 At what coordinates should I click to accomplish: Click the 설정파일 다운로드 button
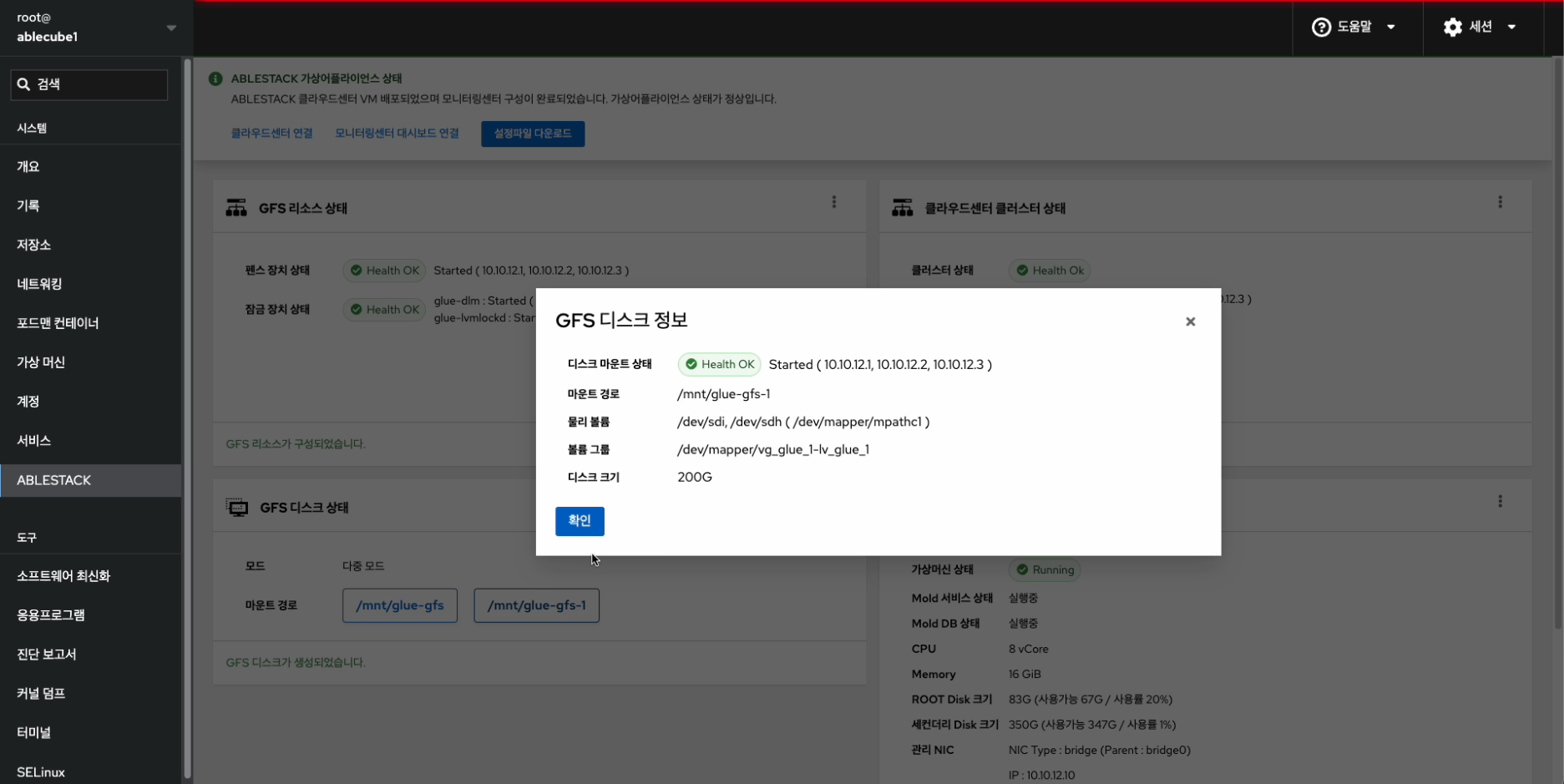(x=532, y=134)
